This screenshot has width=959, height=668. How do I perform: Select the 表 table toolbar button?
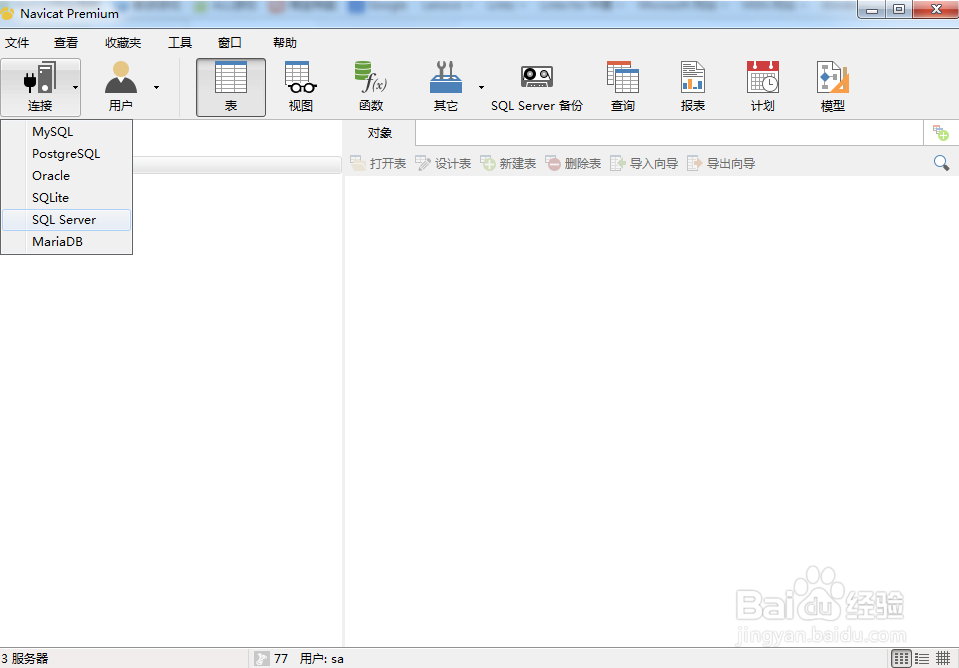(231, 87)
